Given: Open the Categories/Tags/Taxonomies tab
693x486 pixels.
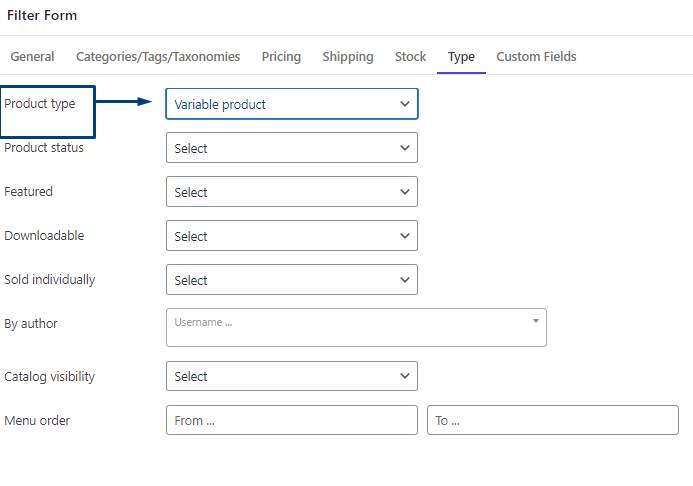Looking at the screenshot, I should 158,57.
